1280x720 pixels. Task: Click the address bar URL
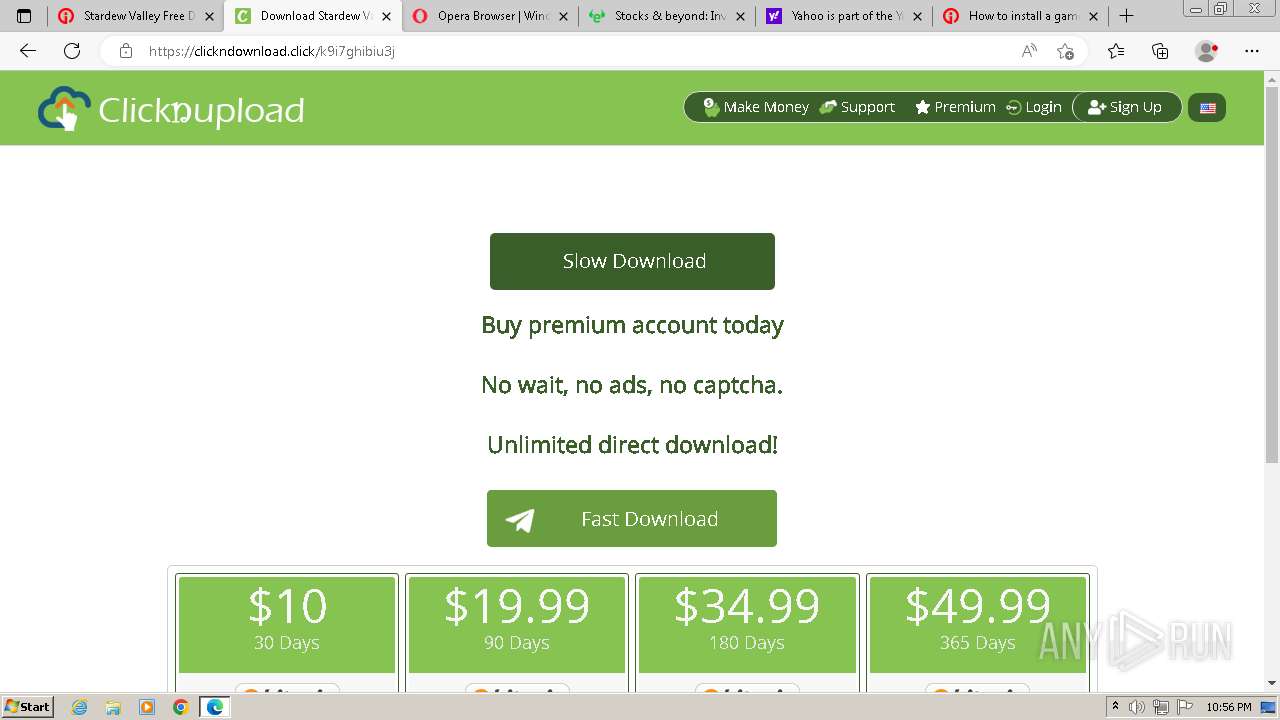point(272,51)
